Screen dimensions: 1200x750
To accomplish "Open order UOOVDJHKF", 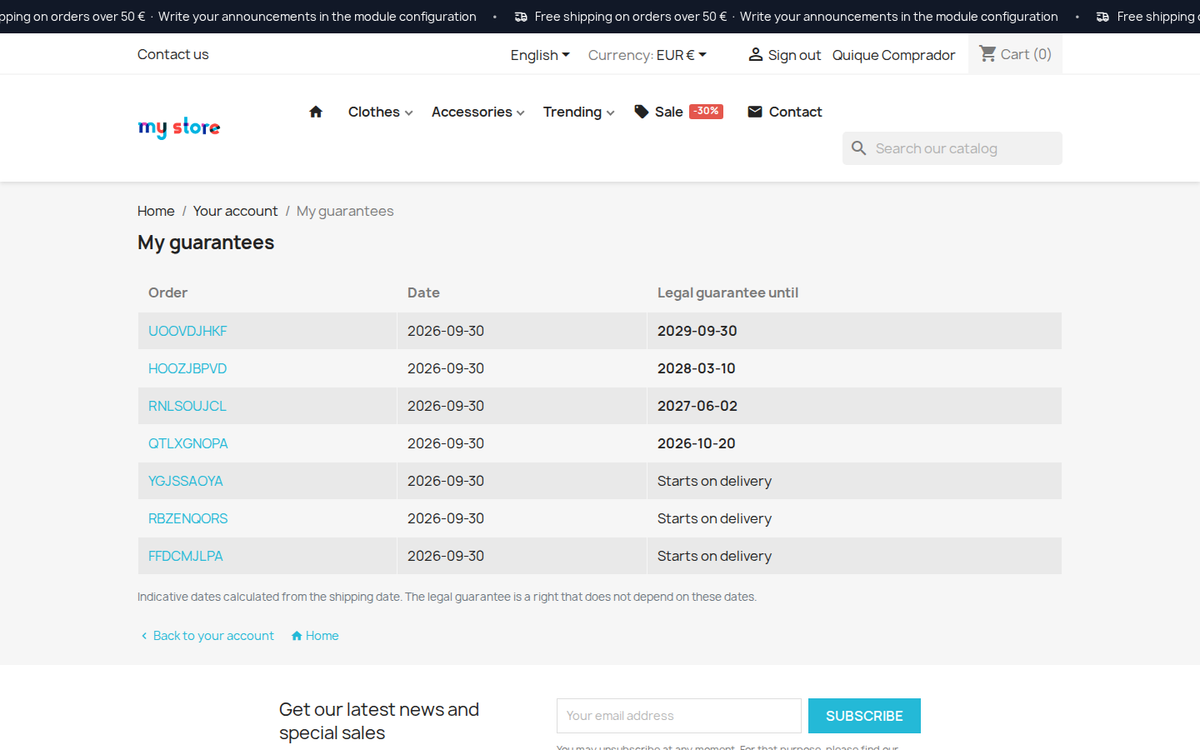I will [188, 331].
